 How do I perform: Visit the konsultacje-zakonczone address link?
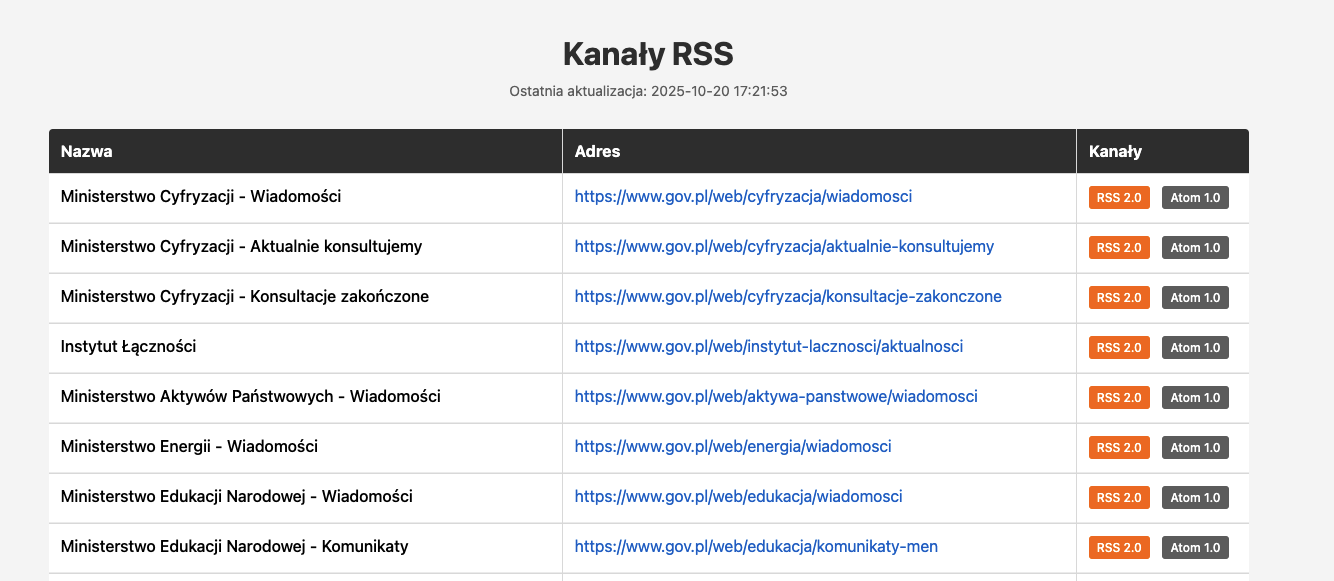788,297
